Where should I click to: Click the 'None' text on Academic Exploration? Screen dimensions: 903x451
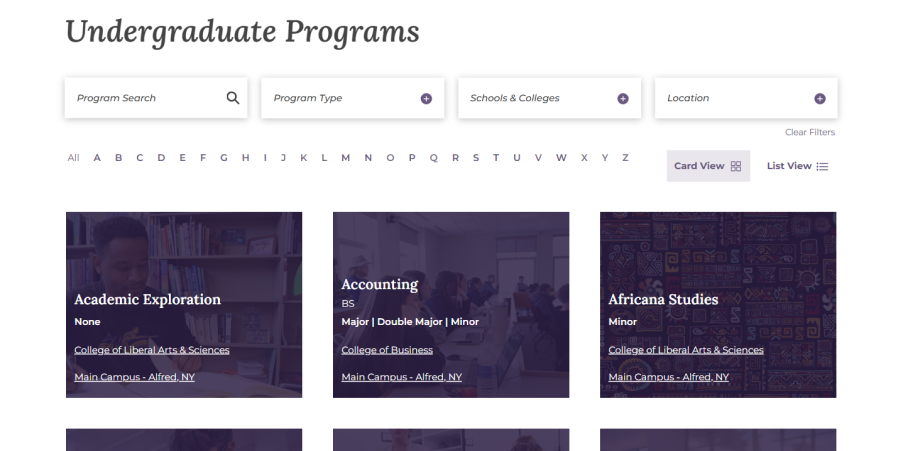point(87,322)
